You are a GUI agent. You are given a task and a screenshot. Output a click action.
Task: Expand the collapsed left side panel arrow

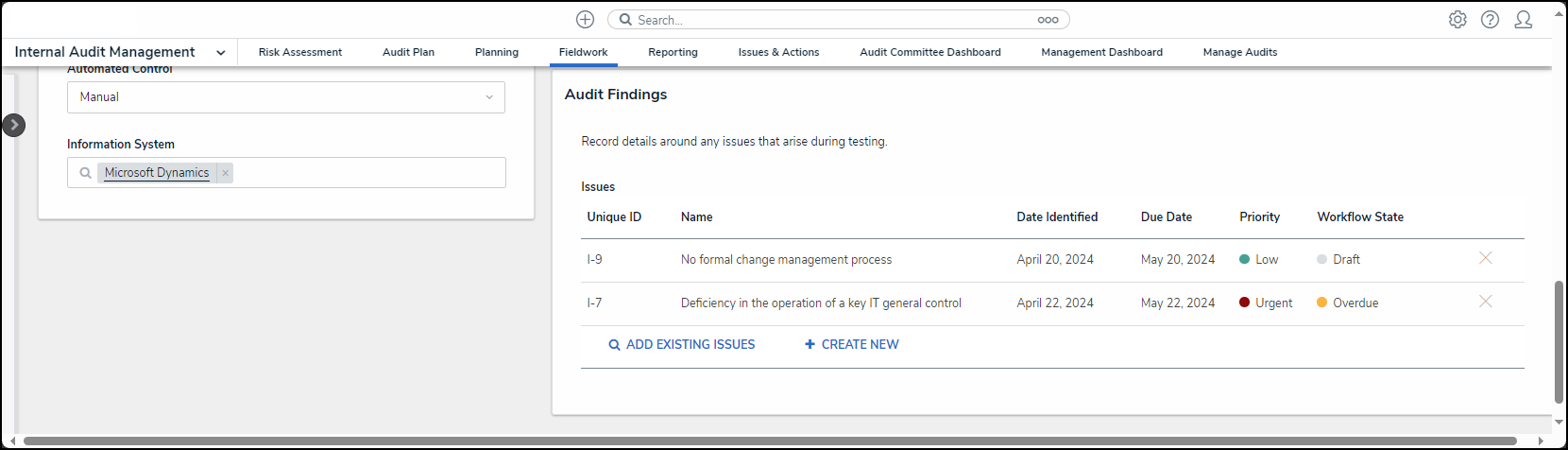[x=14, y=125]
